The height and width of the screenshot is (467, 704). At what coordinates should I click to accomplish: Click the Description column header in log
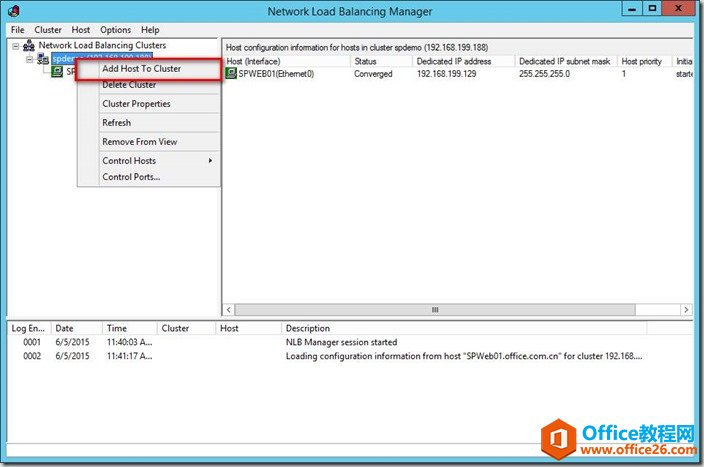(465, 328)
